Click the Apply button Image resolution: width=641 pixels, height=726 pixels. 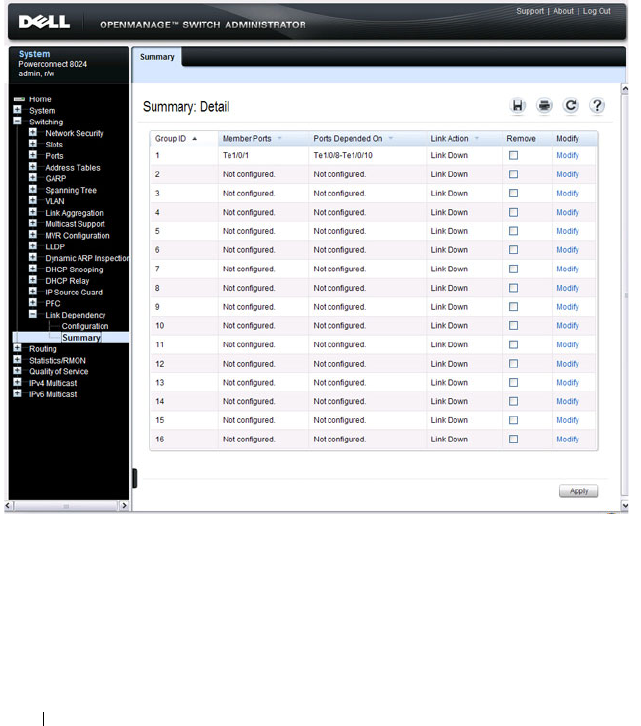[x=578, y=491]
